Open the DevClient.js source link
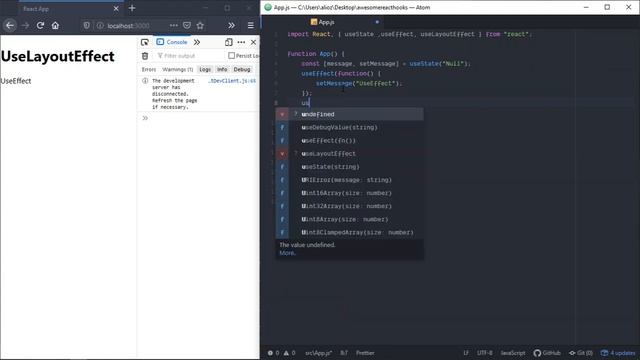This screenshot has width=640, height=360. pos(232,81)
